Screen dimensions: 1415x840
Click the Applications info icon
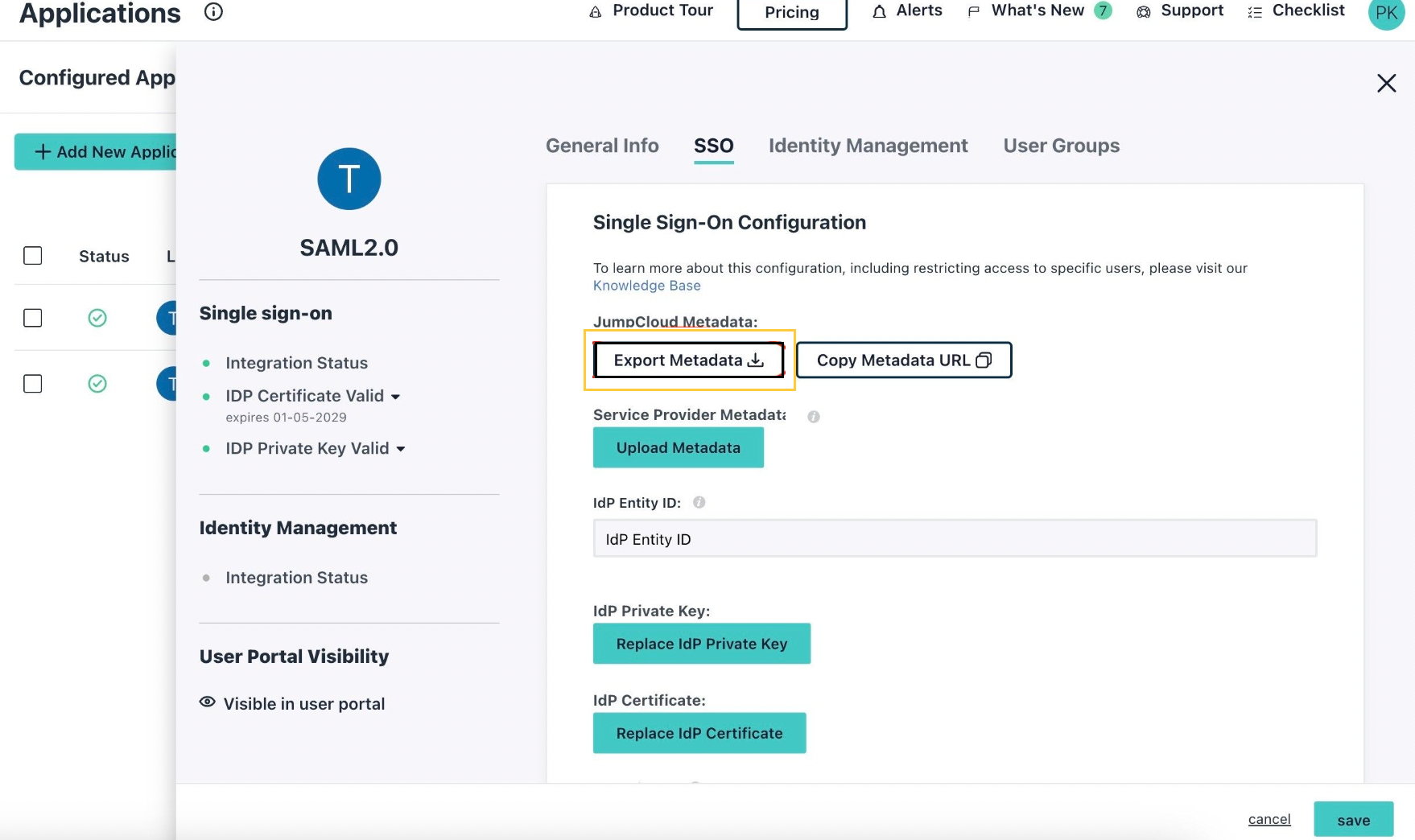[x=213, y=11]
